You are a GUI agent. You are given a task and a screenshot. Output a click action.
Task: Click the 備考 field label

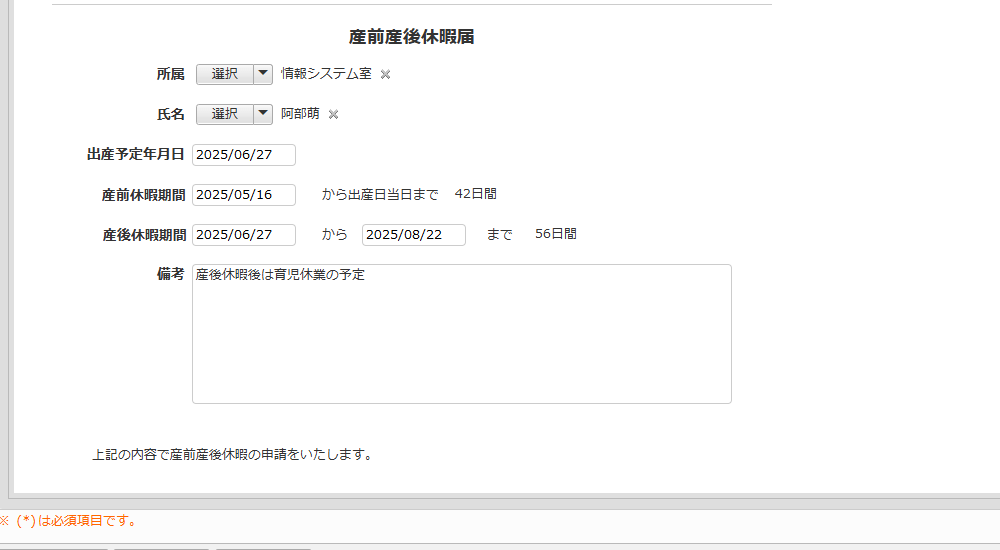pos(171,274)
